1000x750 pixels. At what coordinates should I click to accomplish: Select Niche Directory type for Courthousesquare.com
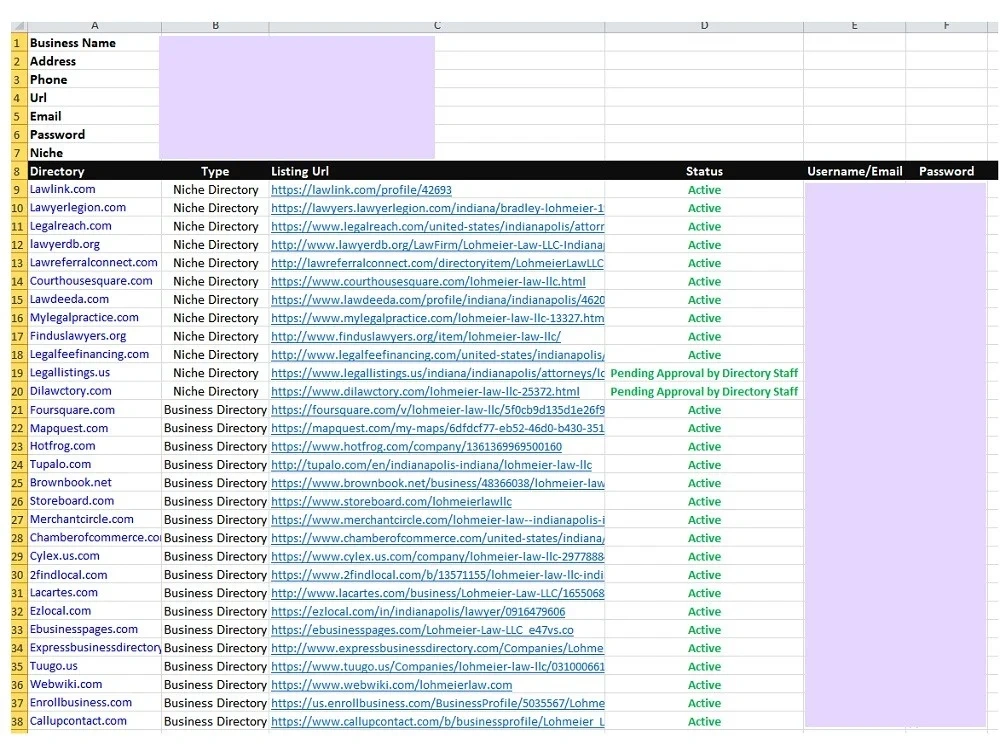[215, 281]
